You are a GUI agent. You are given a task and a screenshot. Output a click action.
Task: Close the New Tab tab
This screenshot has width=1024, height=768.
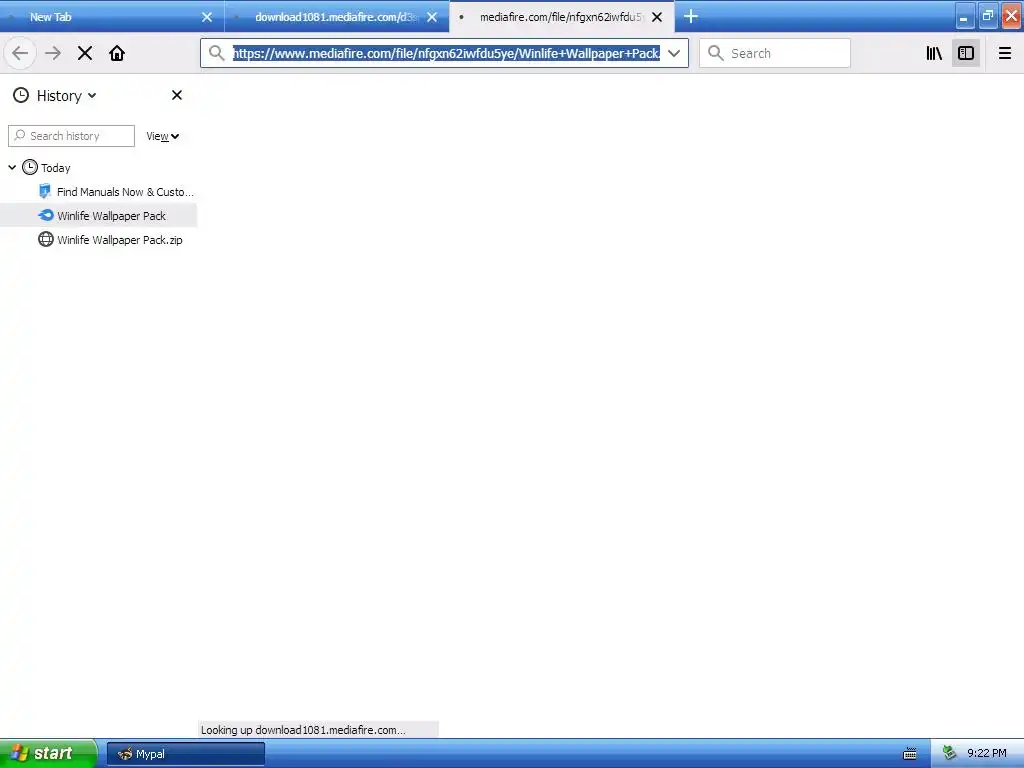(x=207, y=17)
